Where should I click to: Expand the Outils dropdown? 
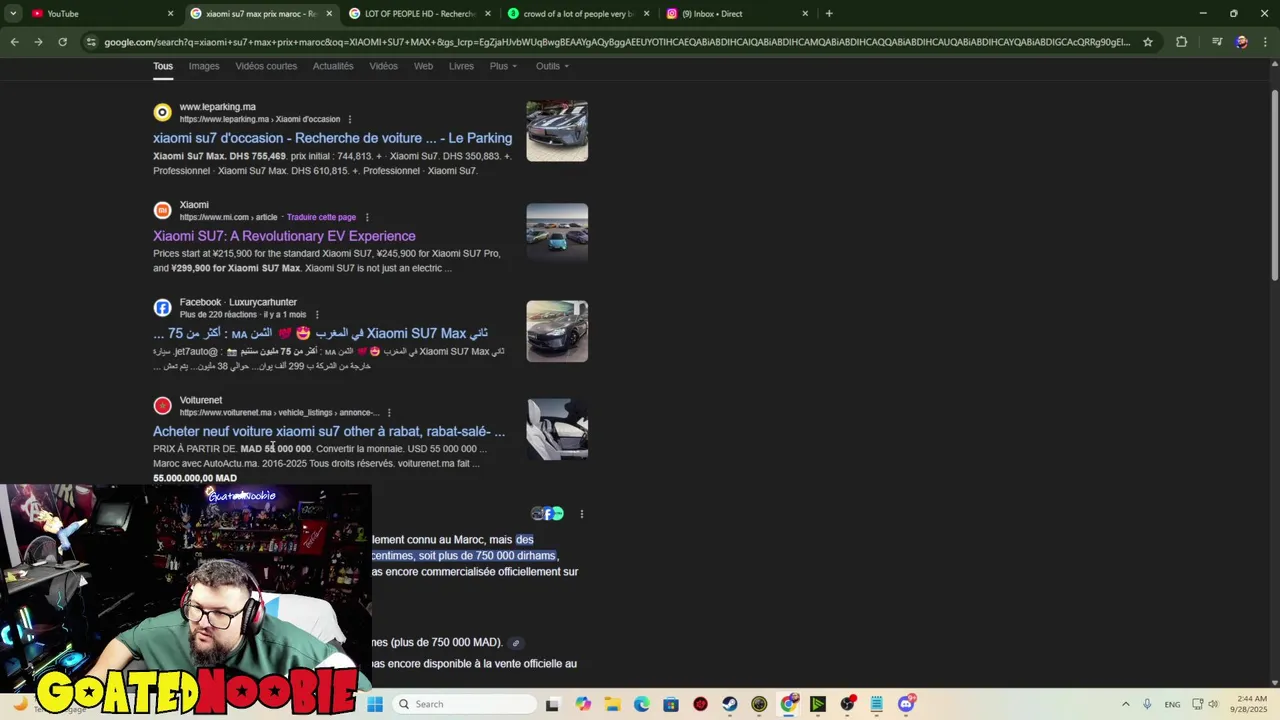[x=552, y=66]
